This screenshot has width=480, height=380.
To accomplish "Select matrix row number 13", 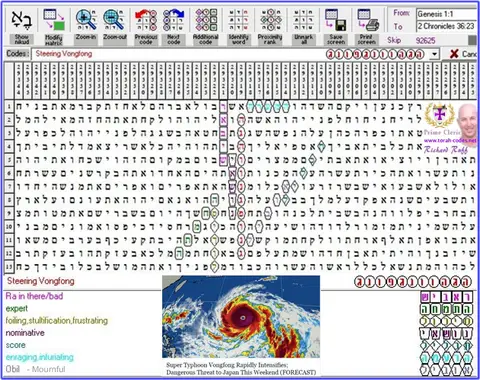I will click(x=9, y=267).
